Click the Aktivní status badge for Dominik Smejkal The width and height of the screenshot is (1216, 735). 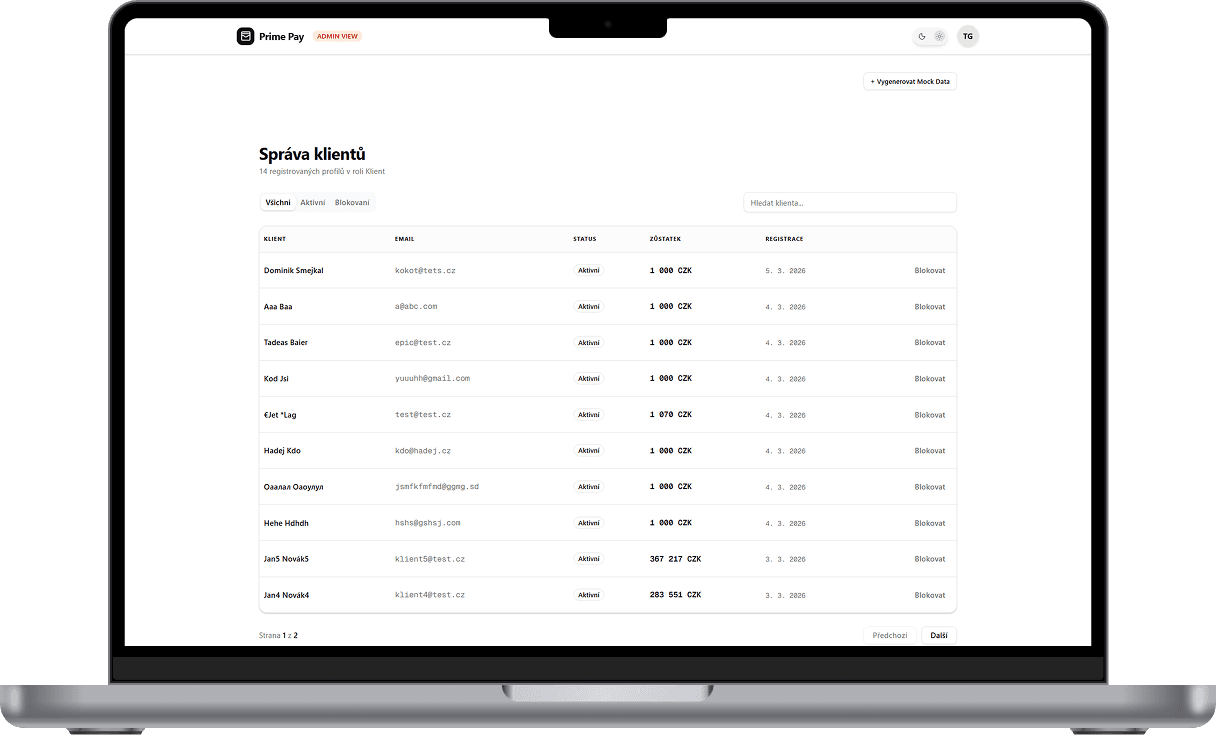point(588,270)
